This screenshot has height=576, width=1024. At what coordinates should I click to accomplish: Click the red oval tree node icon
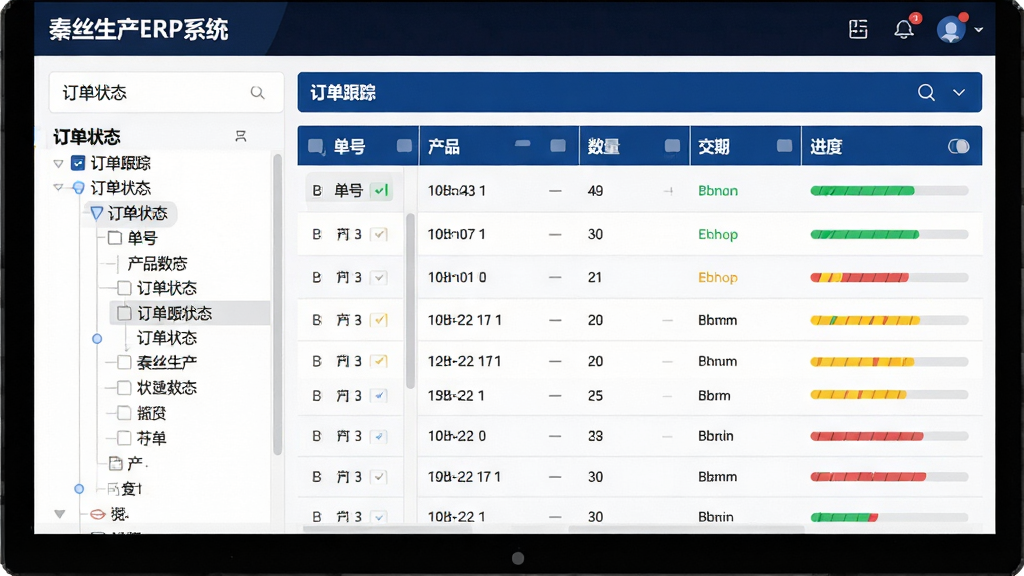click(98, 515)
